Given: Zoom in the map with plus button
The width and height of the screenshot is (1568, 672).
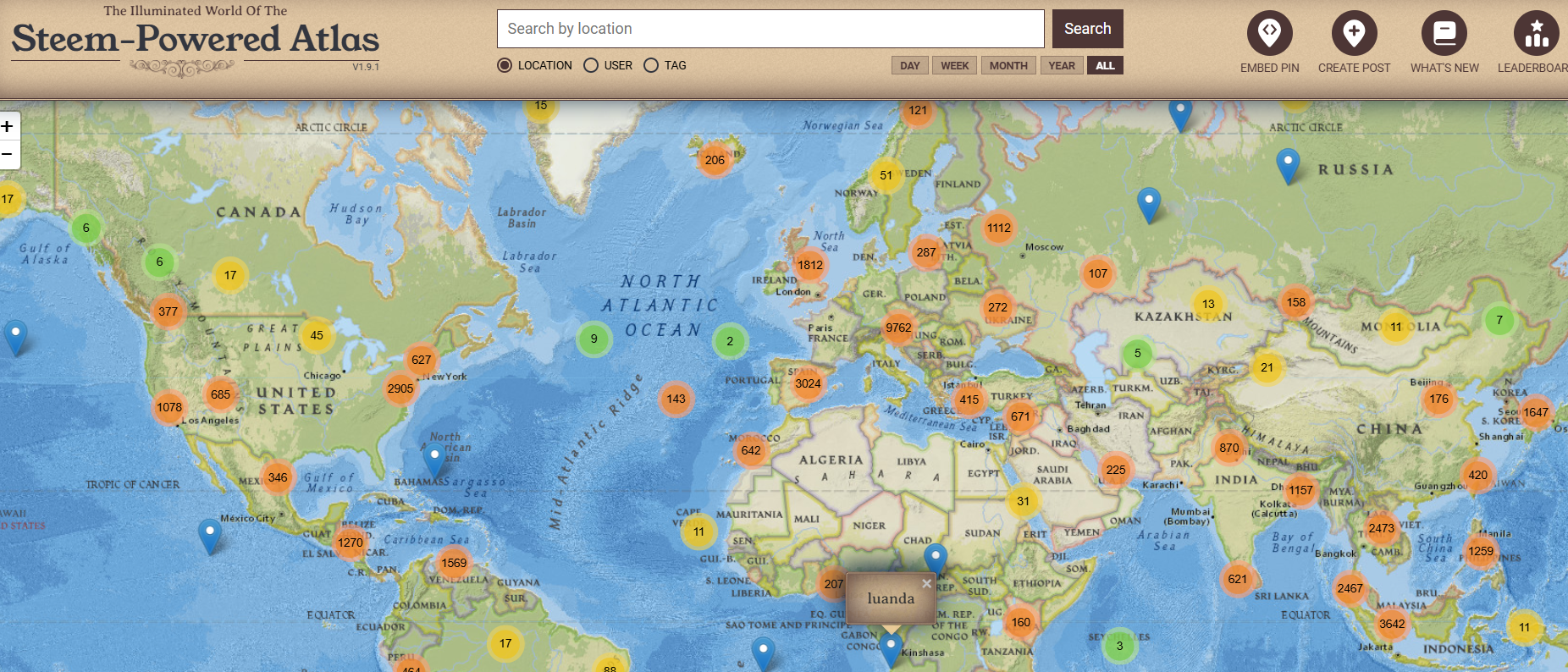Looking at the screenshot, I should pyautogui.click(x=8, y=127).
